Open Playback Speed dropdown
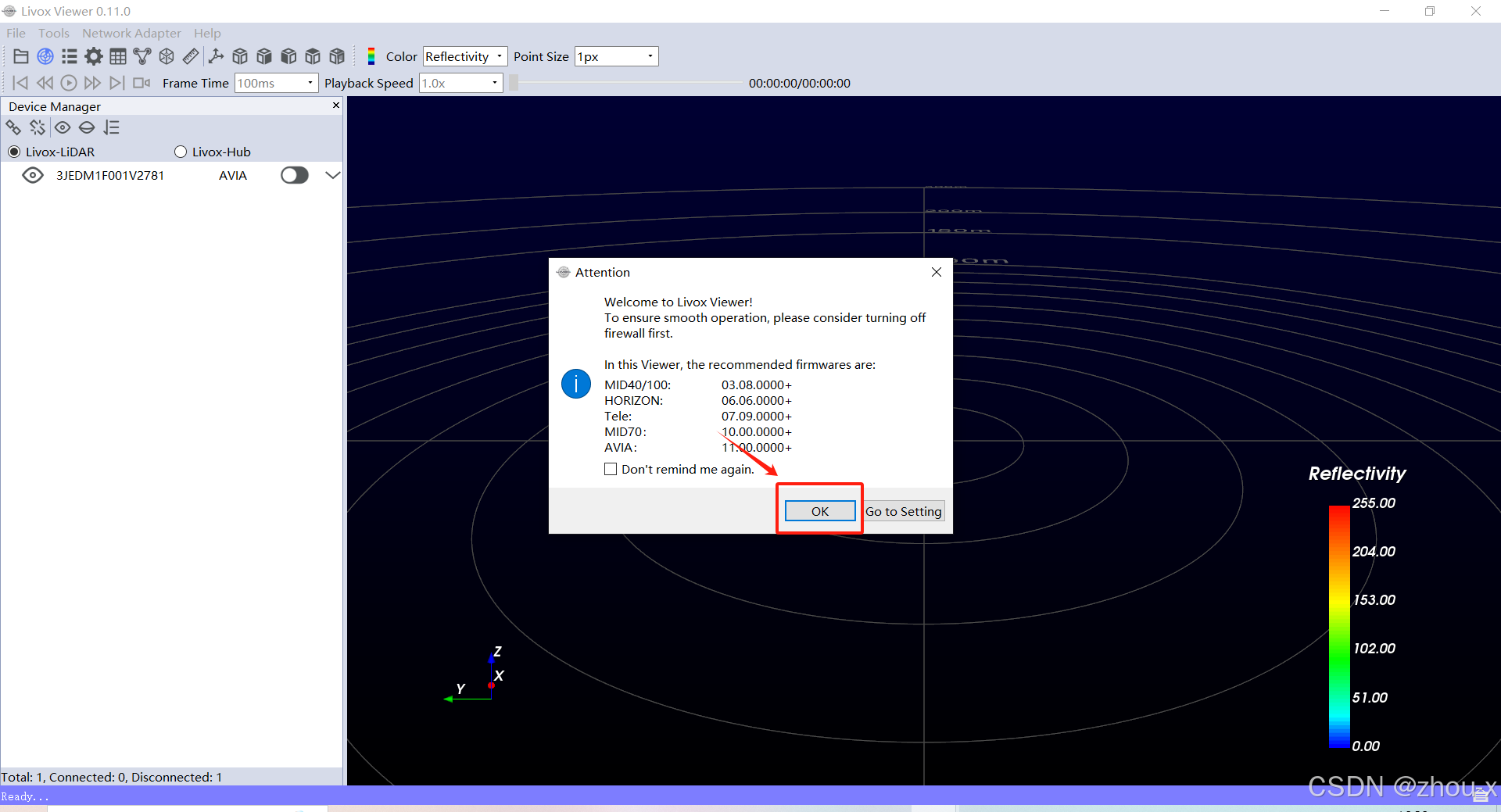Screen dimensions: 1501x812 click(x=461, y=83)
